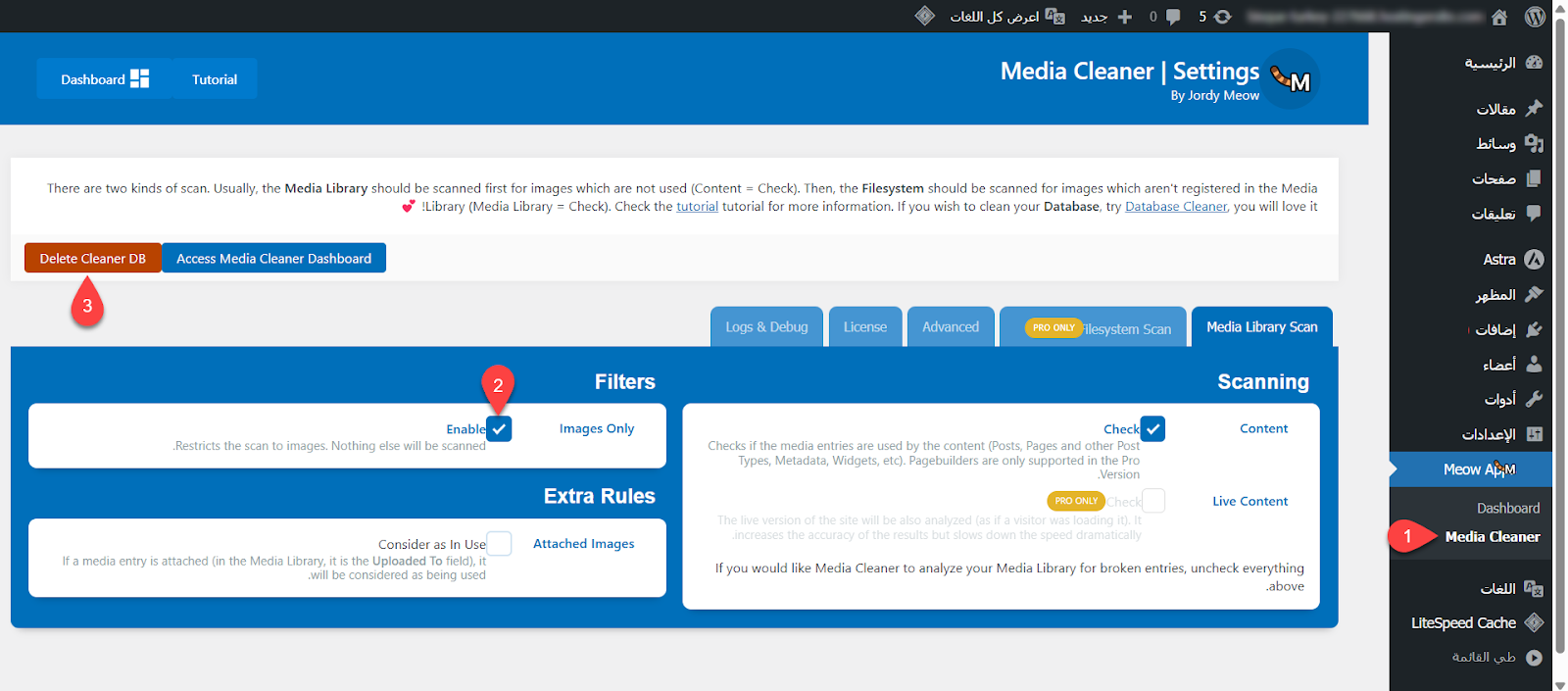Click the WordPress logo in admin bar
Viewport: 1568px width, 691px height.
click(x=1535, y=17)
